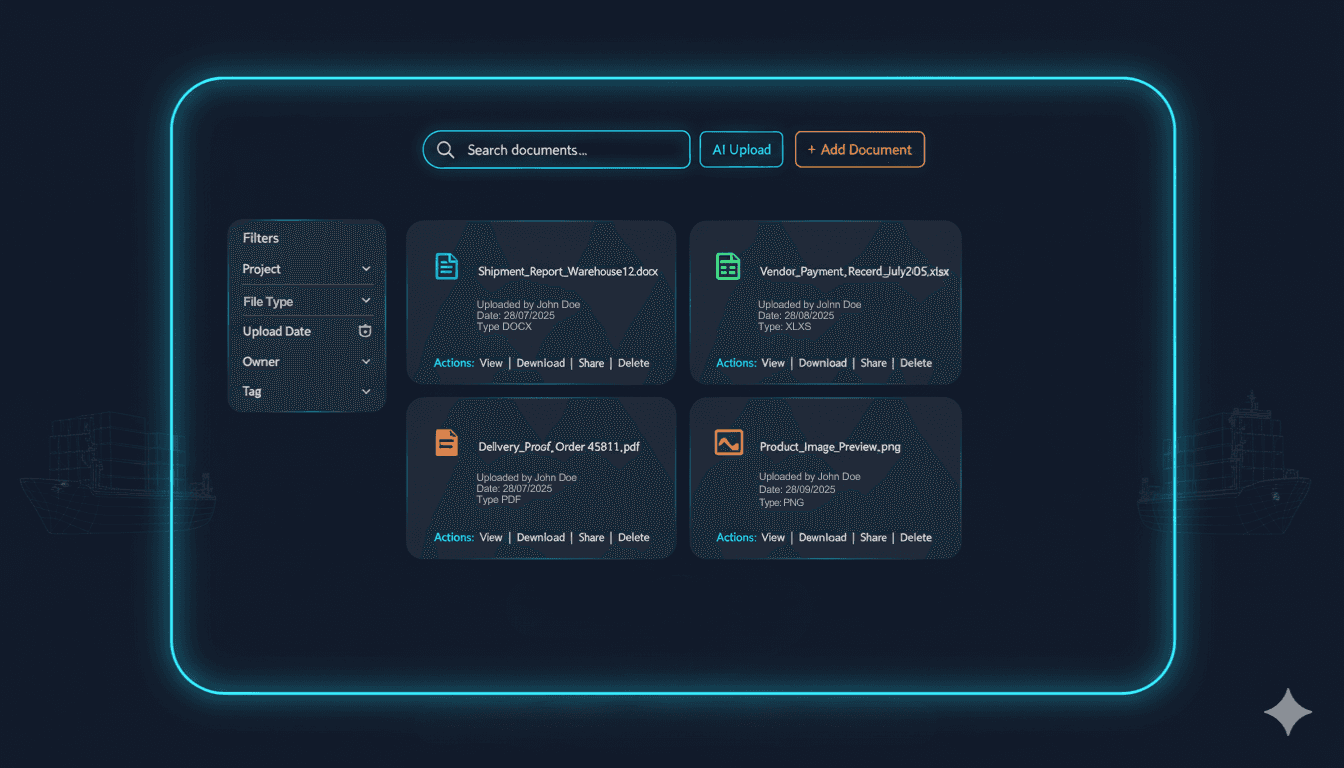The width and height of the screenshot is (1344, 768).
Task: Select the Owner filter label
Action: [261, 362]
